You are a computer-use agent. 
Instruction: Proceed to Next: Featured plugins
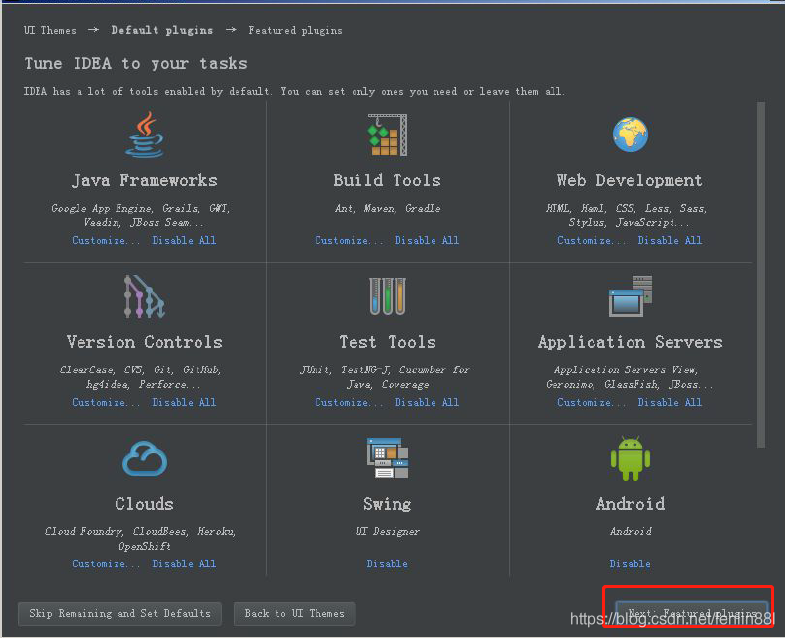(691, 613)
